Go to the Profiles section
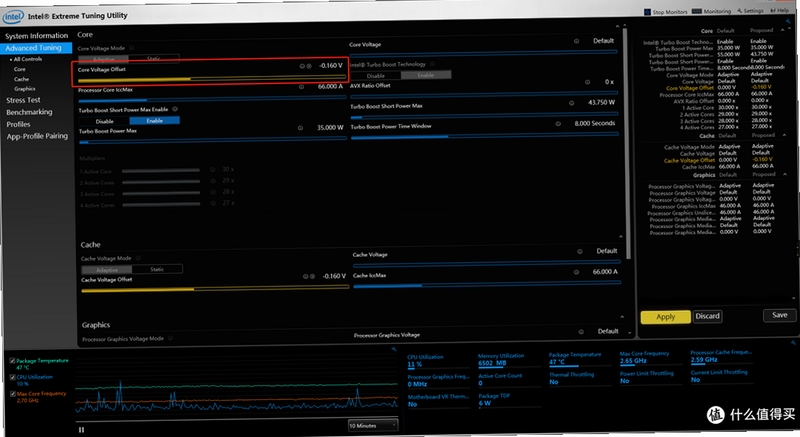The image size is (800, 437). [18, 124]
